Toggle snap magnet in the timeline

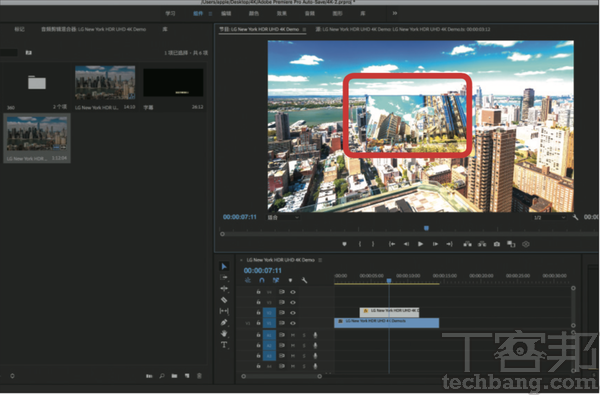[x=262, y=280]
